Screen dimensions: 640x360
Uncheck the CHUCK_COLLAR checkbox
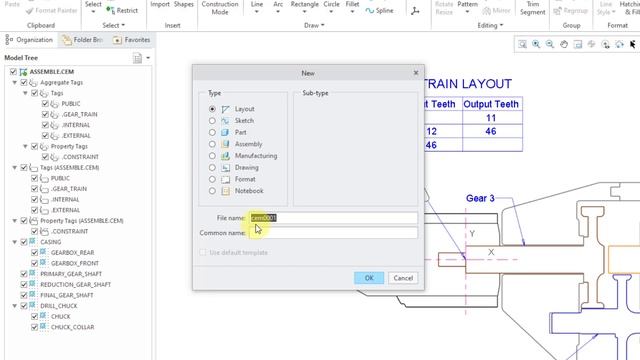pyautogui.click(x=34, y=327)
